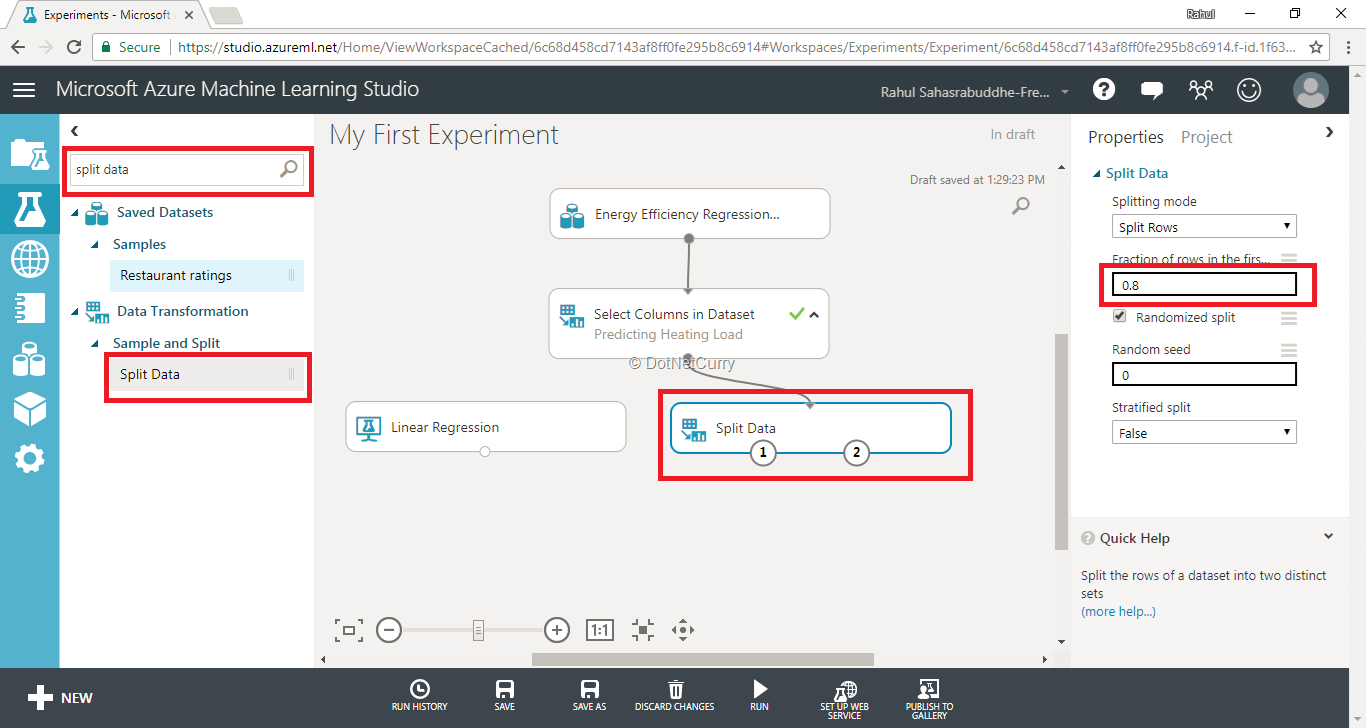Open the Trained Models cube icon
Screen dimensions: 1366x728
click(29, 408)
